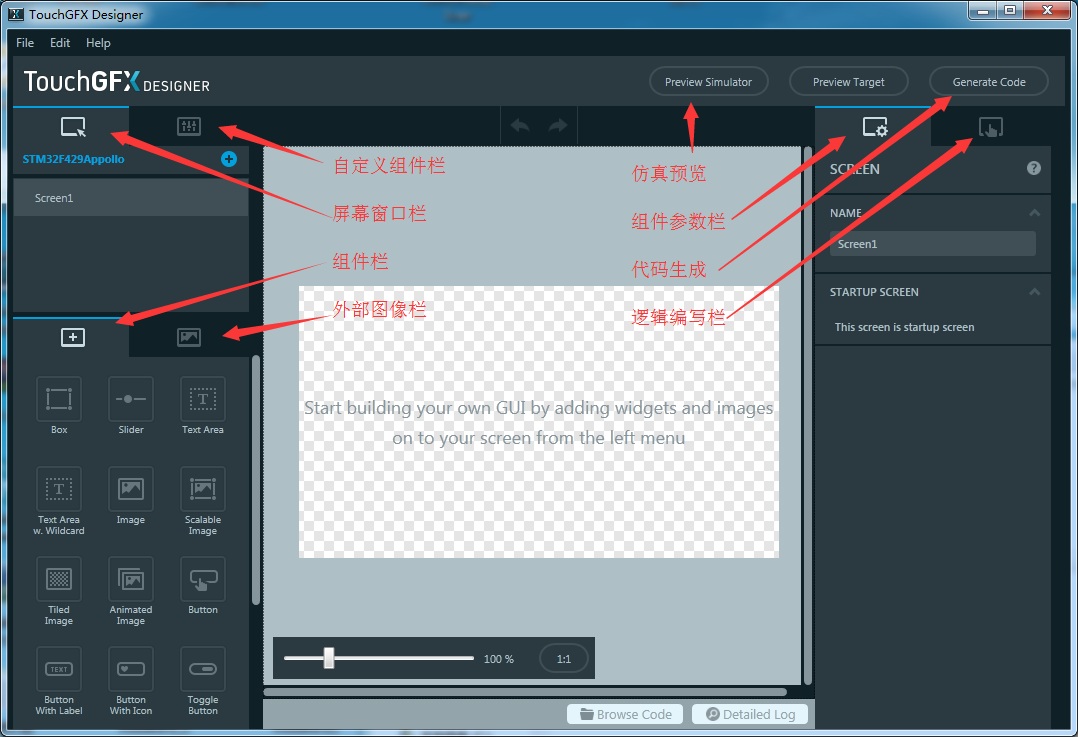This screenshot has width=1078, height=737.
Task: Click the STM32F429Apollo project name
Action: pyautogui.click(x=73, y=159)
